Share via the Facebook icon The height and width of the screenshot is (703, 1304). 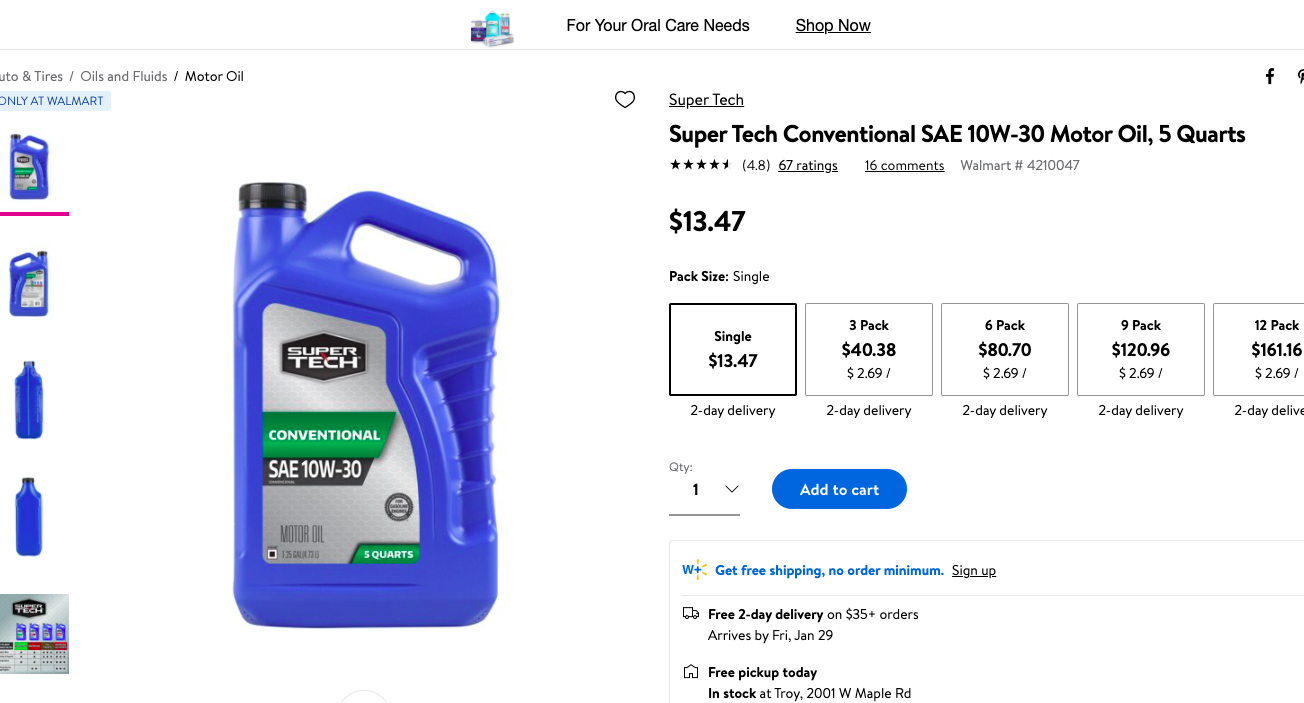(1270, 77)
